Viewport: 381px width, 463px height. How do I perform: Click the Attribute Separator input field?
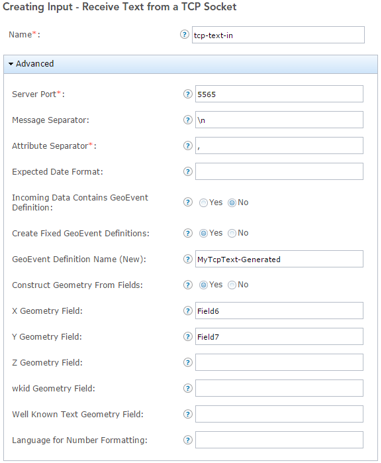point(279,146)
